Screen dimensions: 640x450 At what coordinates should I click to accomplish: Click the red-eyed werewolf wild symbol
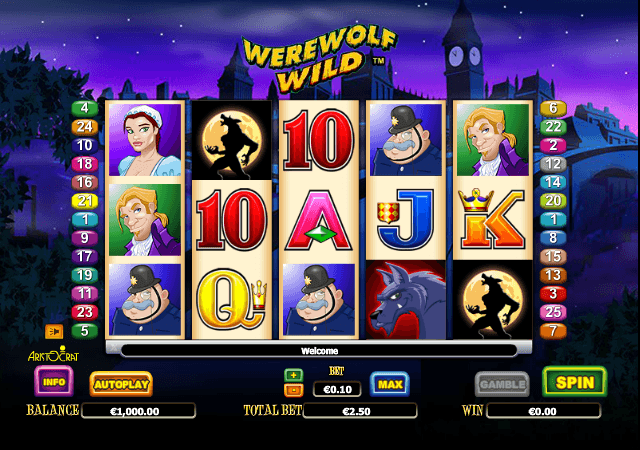coord(406,300)
